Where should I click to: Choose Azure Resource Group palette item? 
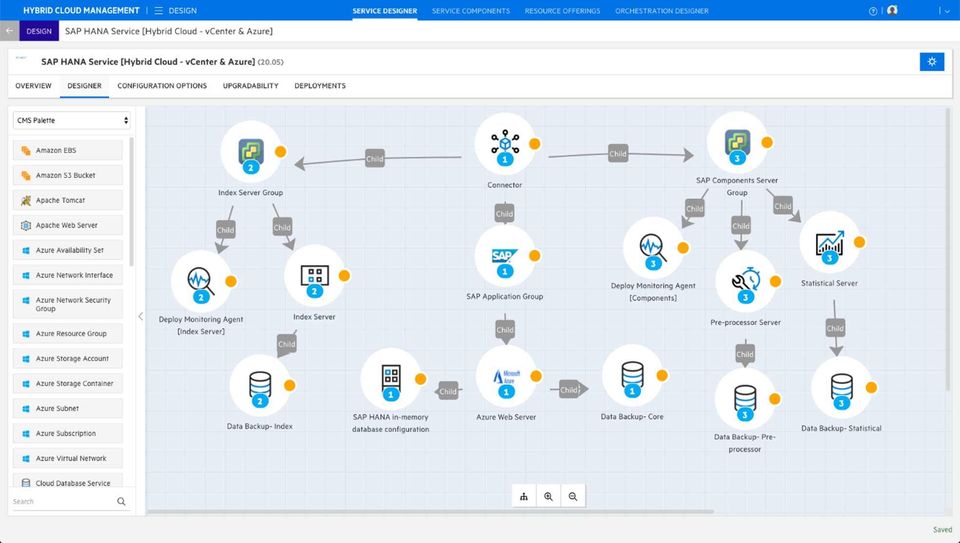coord(67,334)
